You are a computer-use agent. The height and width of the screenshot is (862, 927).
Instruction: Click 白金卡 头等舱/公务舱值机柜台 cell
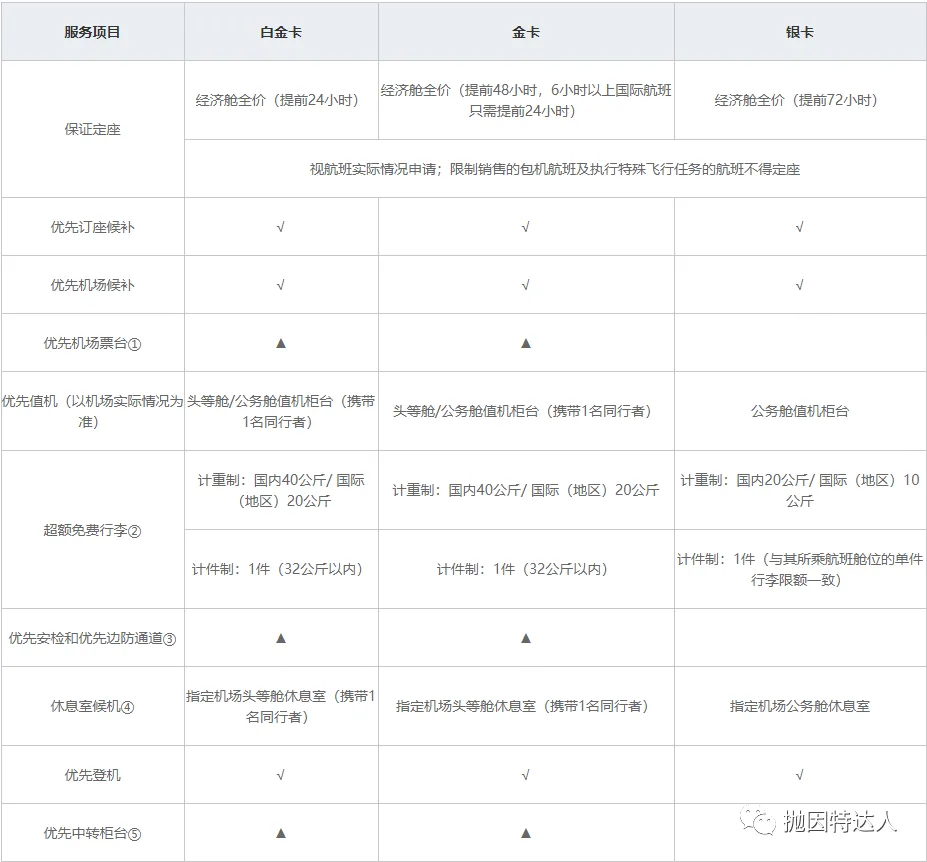pos(281,411)
